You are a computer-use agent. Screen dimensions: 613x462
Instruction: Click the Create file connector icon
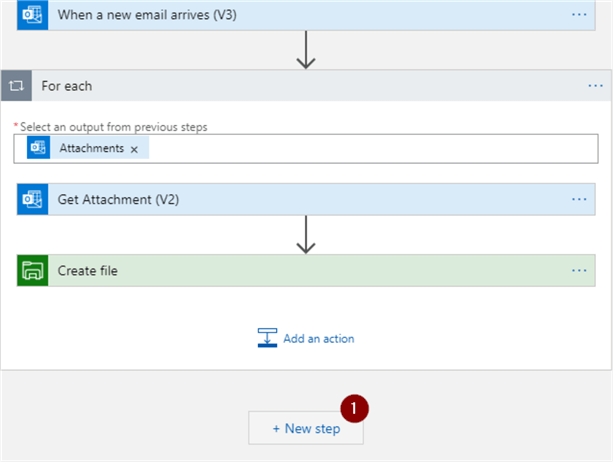pyautogui.click(x=33, y=270)
